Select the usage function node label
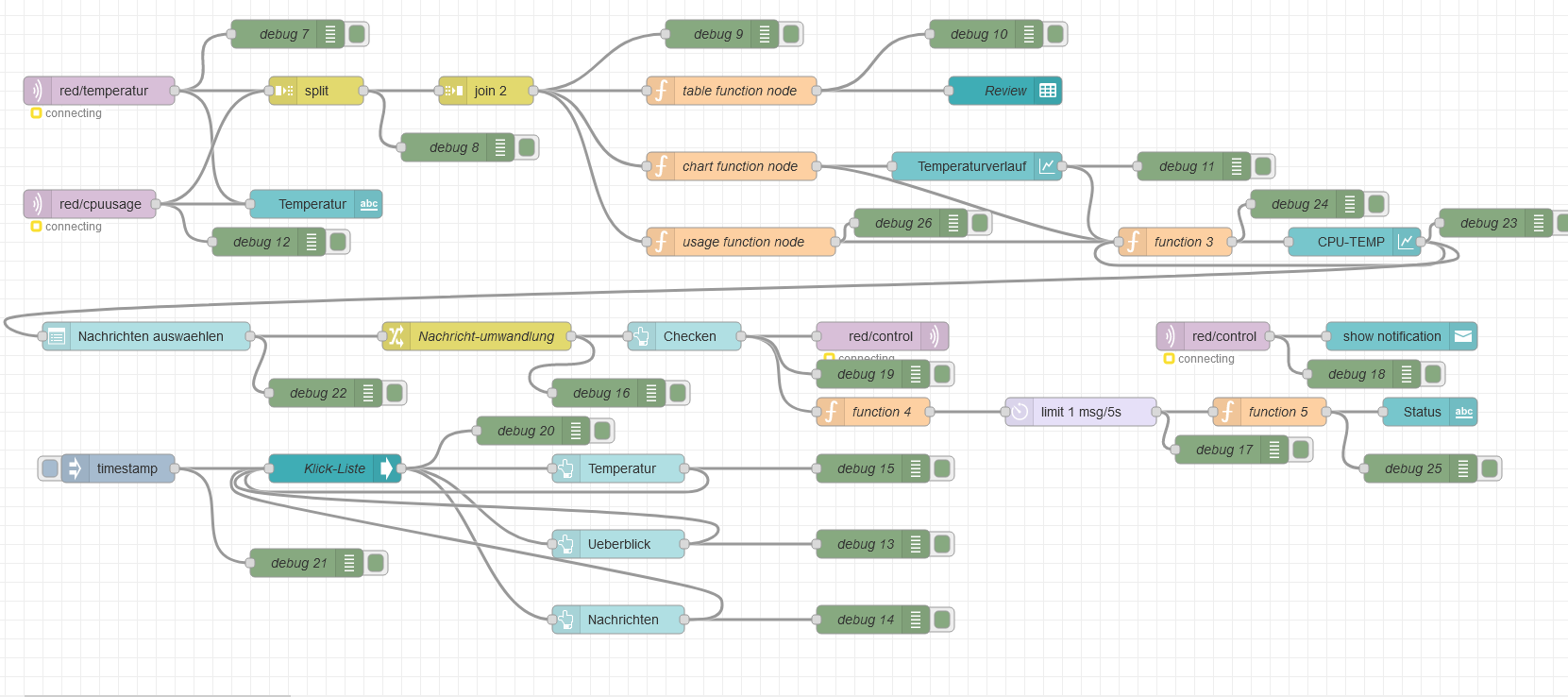This screenshot has width=1568, height=697. pos(743,242)
